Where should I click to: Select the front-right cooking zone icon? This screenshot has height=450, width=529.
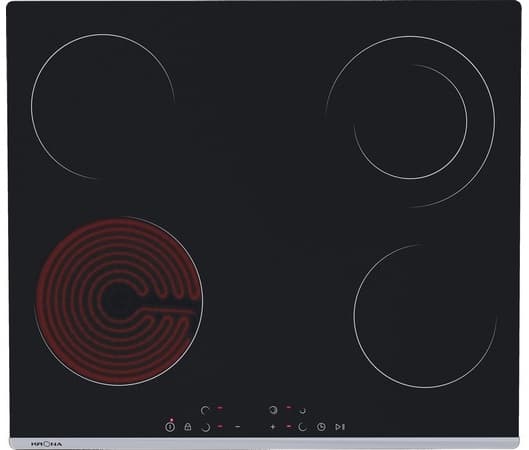303,427
